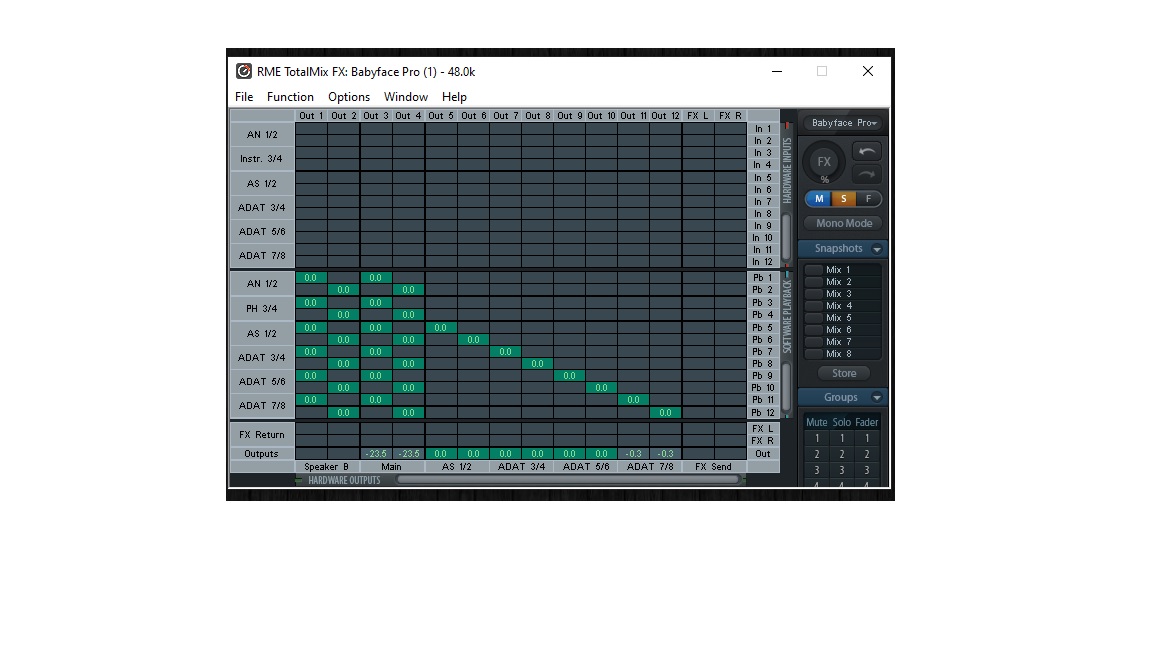The height and width of the screenshot is (648, 1152).
Task: Open the Babyface Pro device dropdown
Action: [x=843, y=123]
